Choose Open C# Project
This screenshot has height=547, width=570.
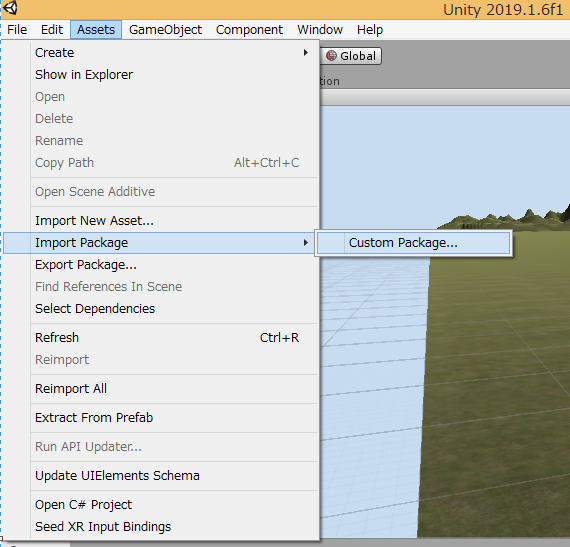point(160,505)
